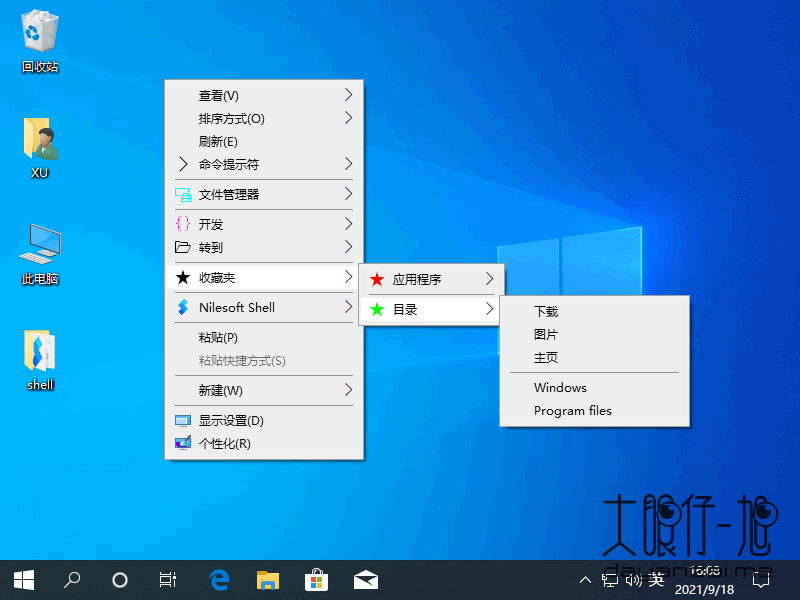Image resolution: width=800 pixels, height=600 pixels.
Task: Click the Sort by (排序方式) label
Action: pyautogui.click(x=232, y=118)
